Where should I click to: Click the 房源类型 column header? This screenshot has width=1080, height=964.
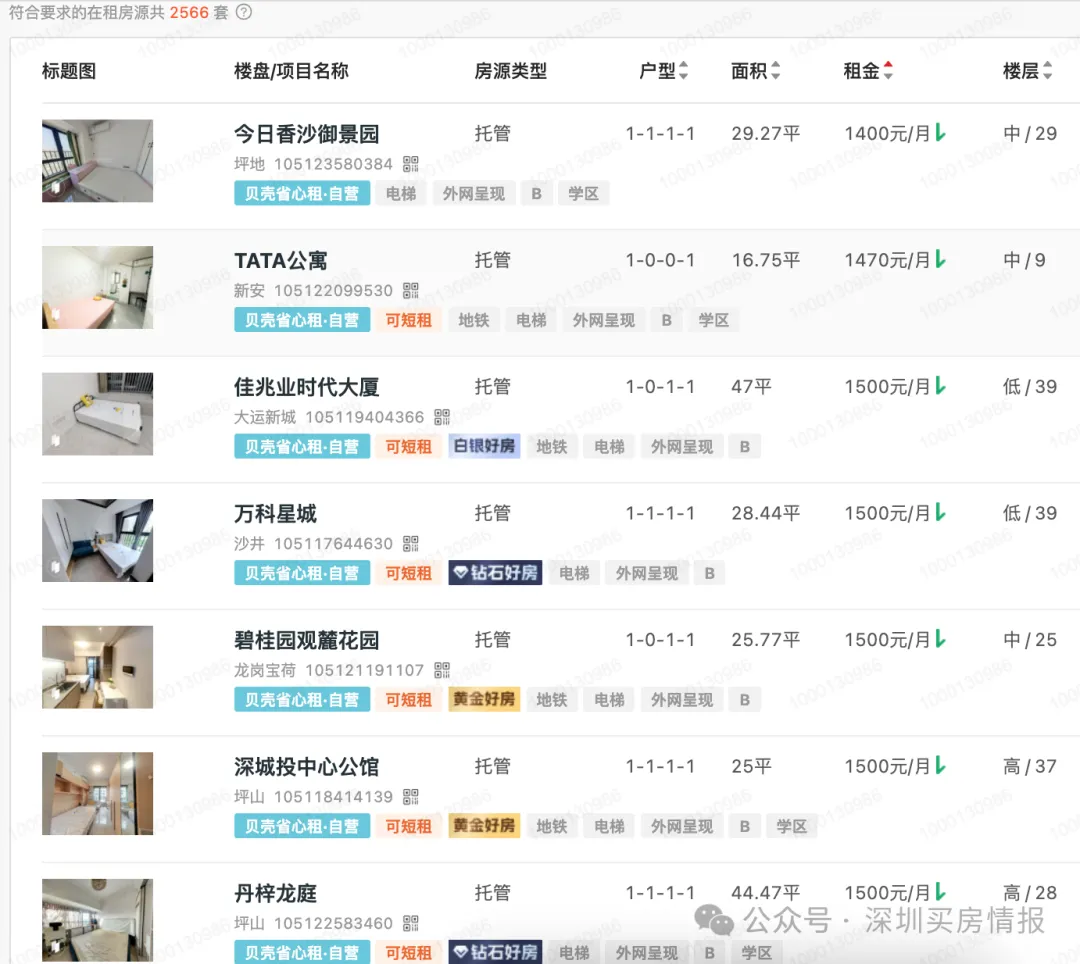(x=510, y=70)
